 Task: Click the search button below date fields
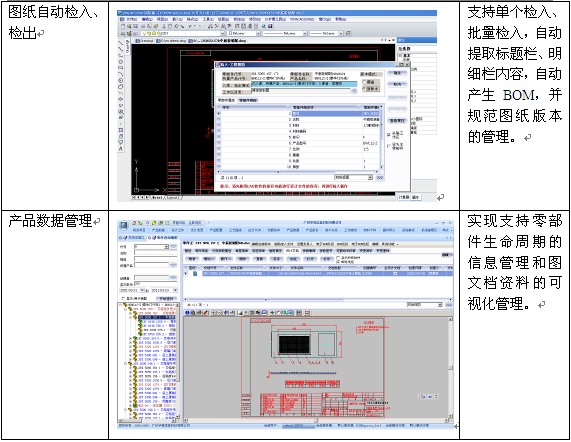click(x=166, y=299)
